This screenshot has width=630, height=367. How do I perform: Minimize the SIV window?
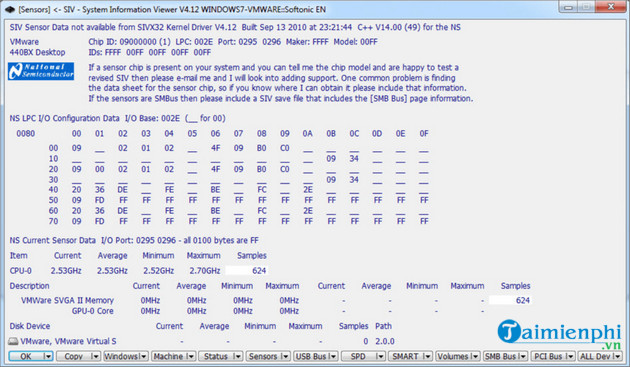tap(568, 7)
